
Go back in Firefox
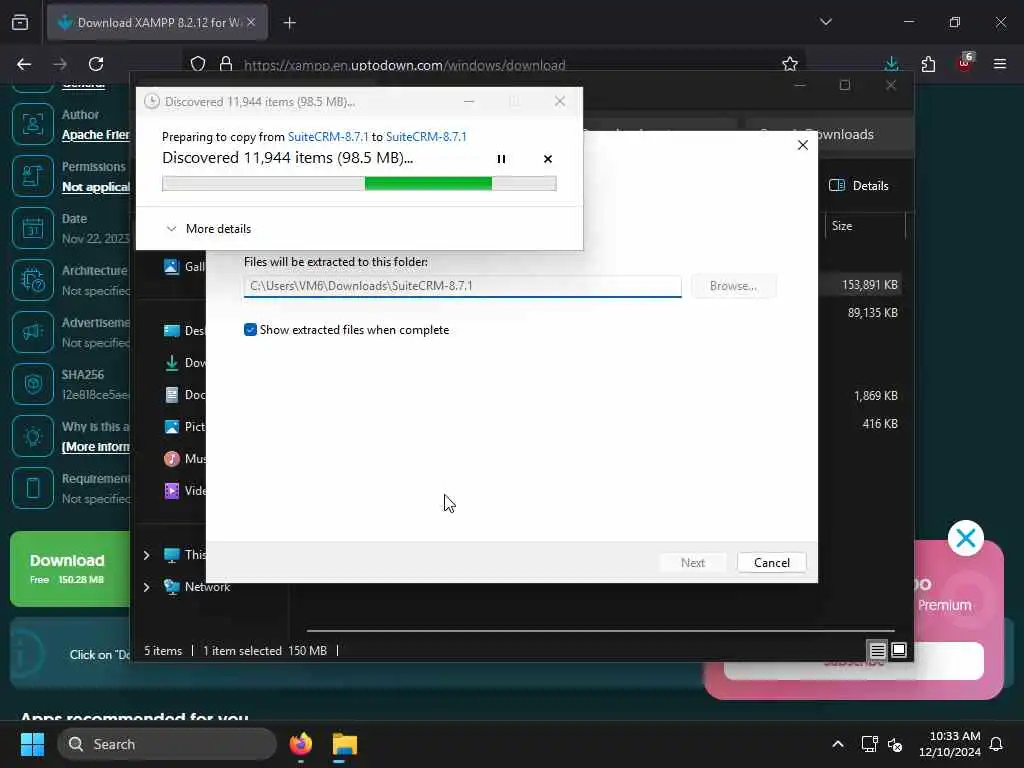coord(24,64)
